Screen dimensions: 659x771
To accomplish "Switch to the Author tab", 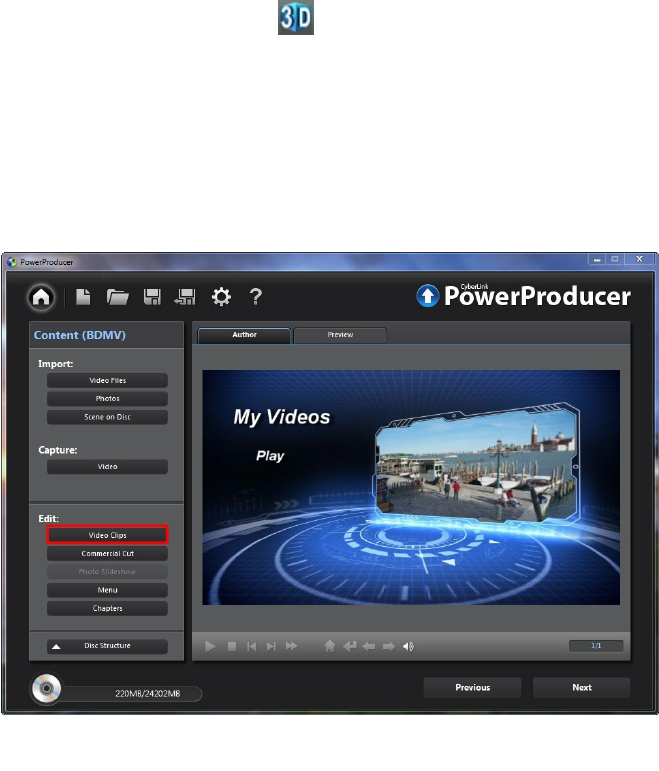I will pos(244,335).
